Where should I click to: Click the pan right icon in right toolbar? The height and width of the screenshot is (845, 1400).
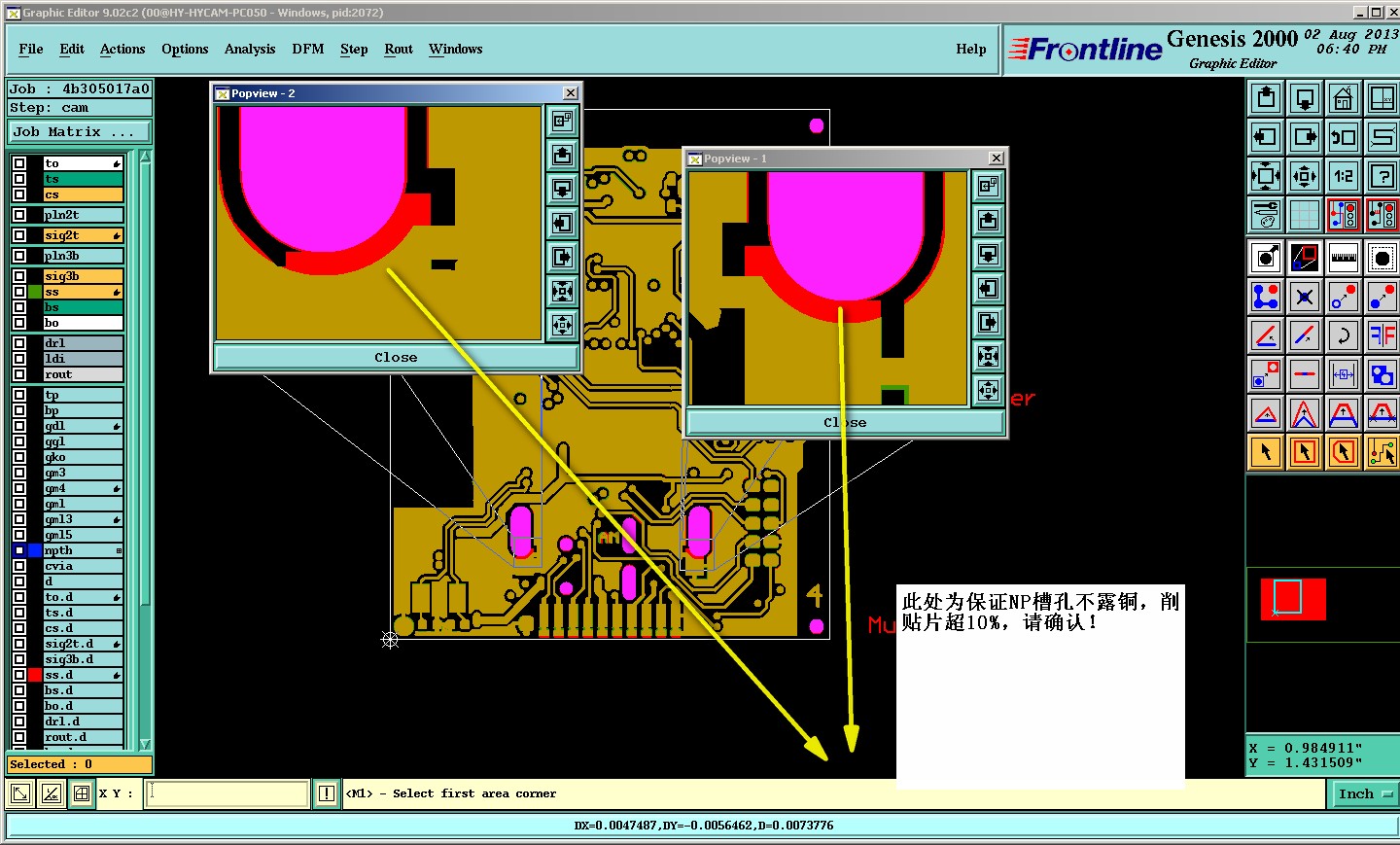(1305, 137)
